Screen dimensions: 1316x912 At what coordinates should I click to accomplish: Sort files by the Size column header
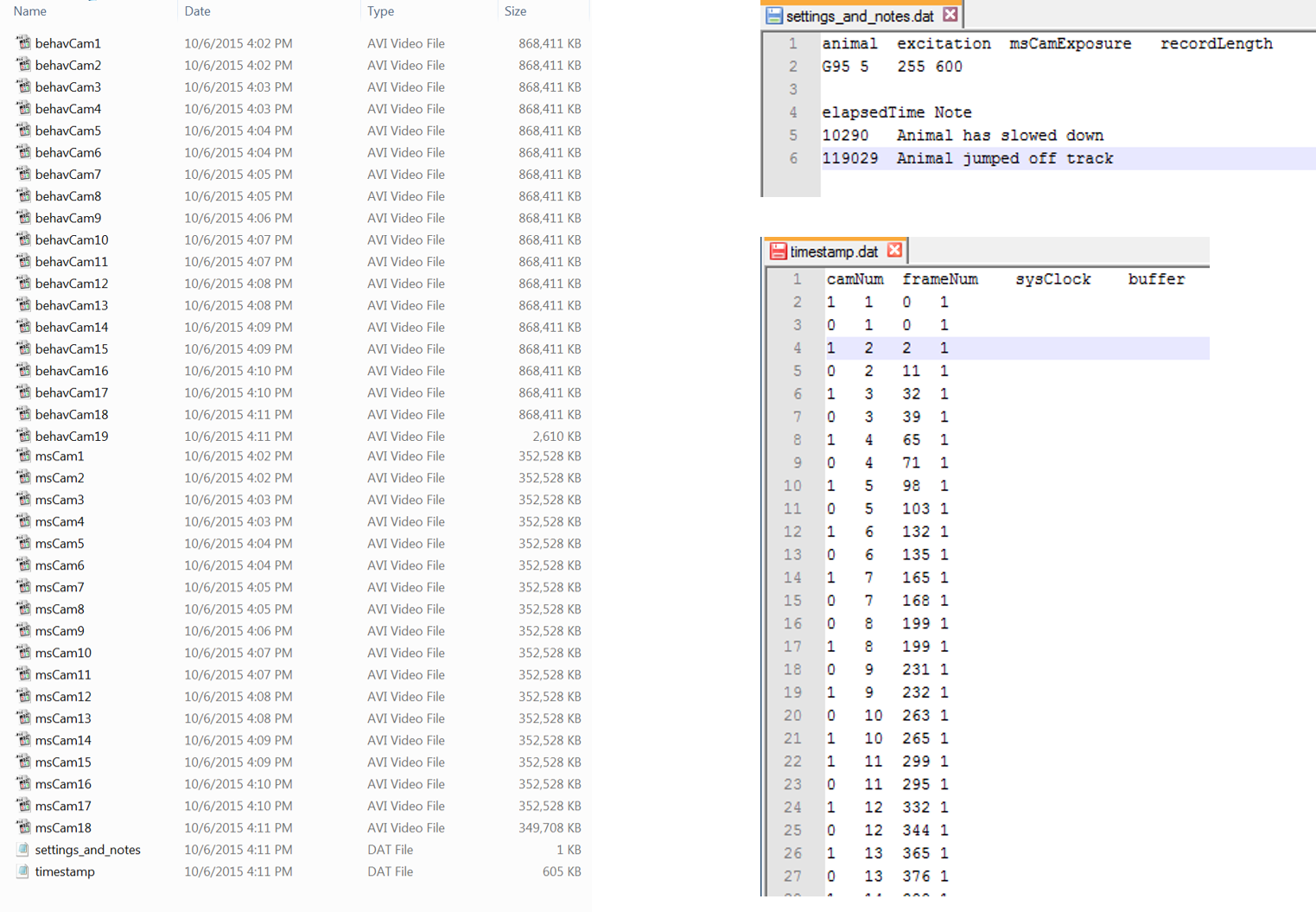[516, 11]
